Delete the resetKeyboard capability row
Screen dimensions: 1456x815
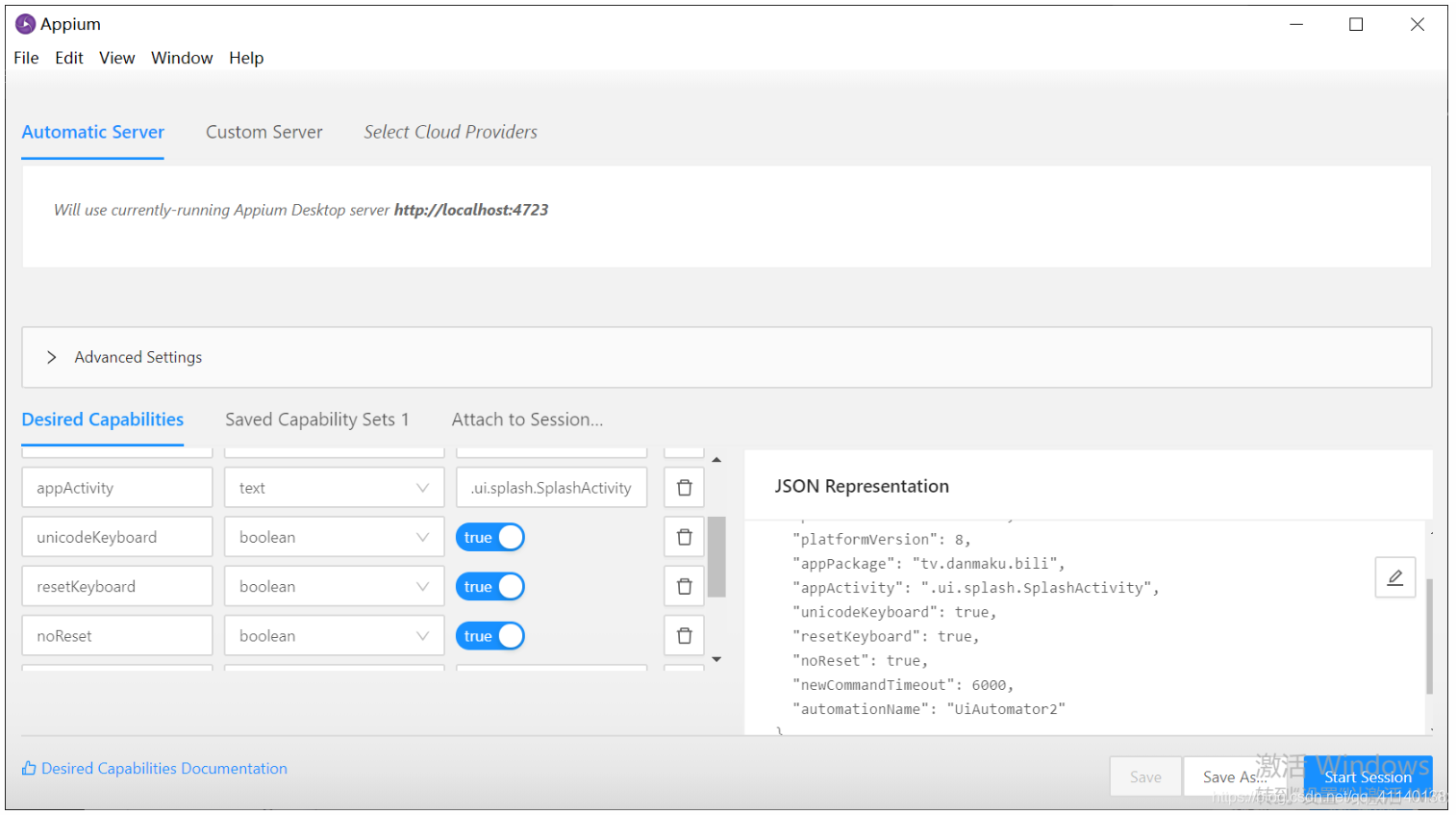coord(684,586)
